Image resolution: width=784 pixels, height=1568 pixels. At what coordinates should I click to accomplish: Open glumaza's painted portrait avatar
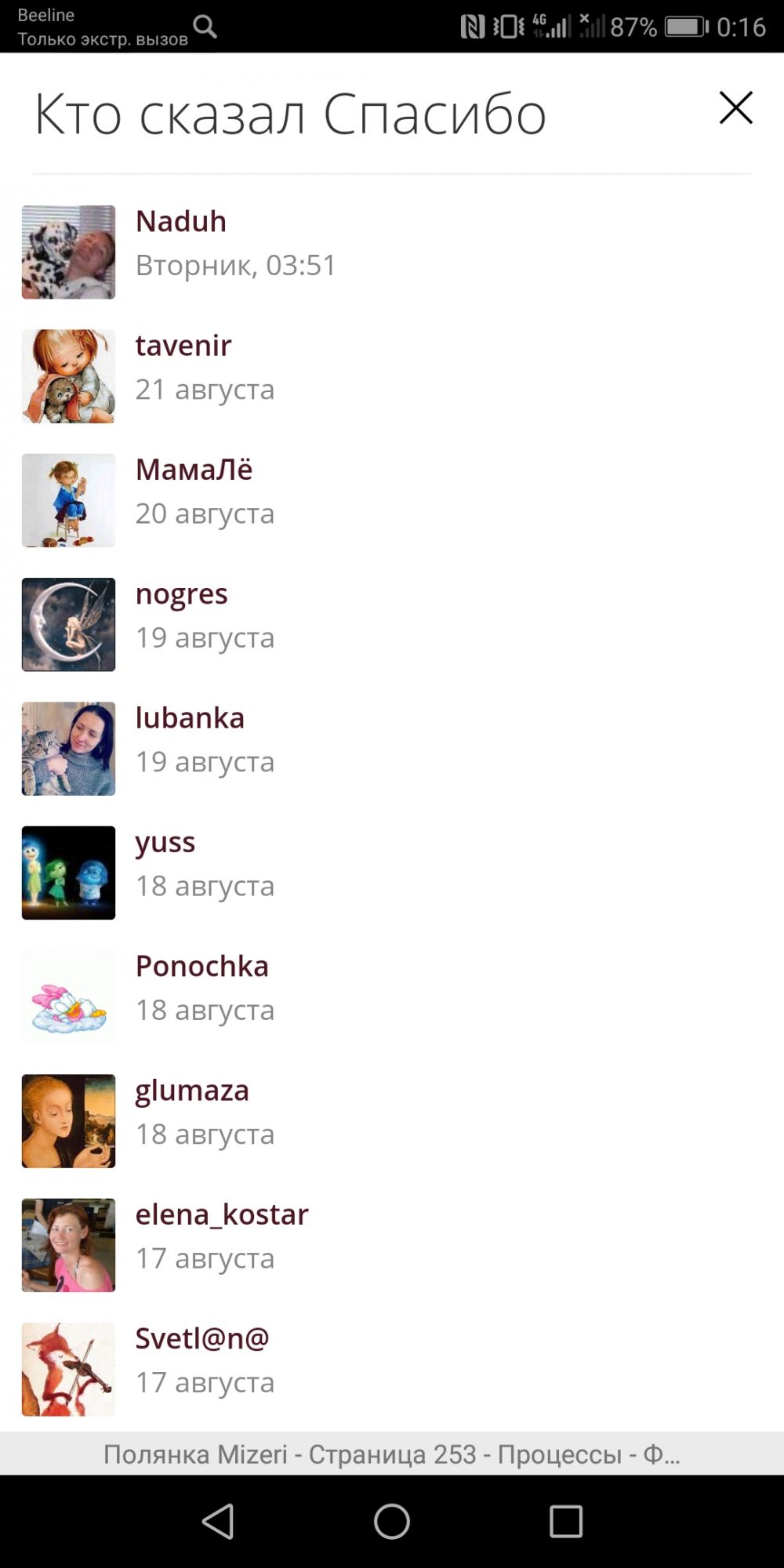[x=68, y=1121]
